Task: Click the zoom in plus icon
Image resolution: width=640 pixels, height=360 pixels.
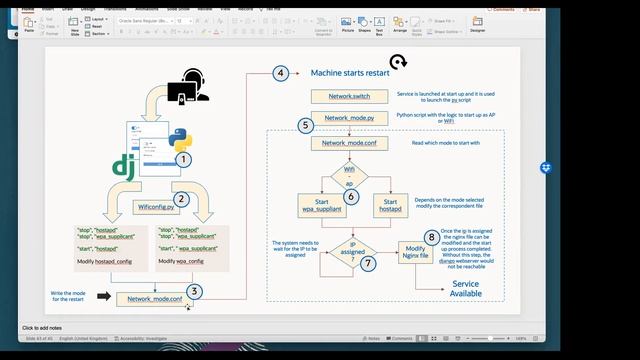Action: point(509,338)
